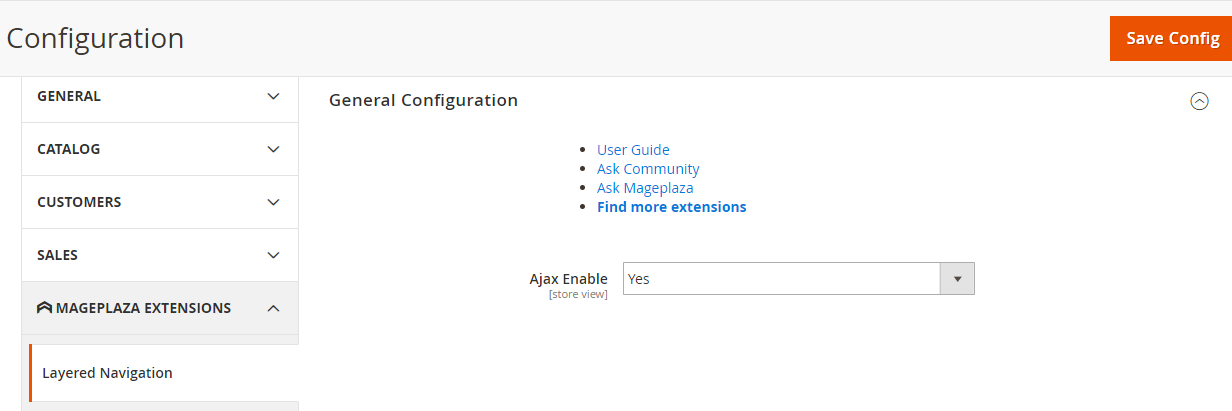This screenshot has height=411, width=1232.
Task: Open the GENERAL configuration tab label
Action: point(69,97)
